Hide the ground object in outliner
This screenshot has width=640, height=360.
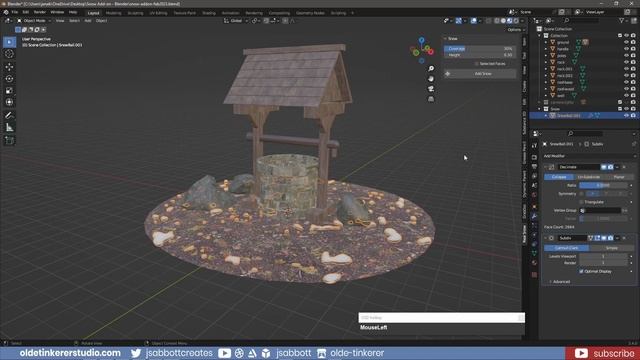[x=626, y=42]
